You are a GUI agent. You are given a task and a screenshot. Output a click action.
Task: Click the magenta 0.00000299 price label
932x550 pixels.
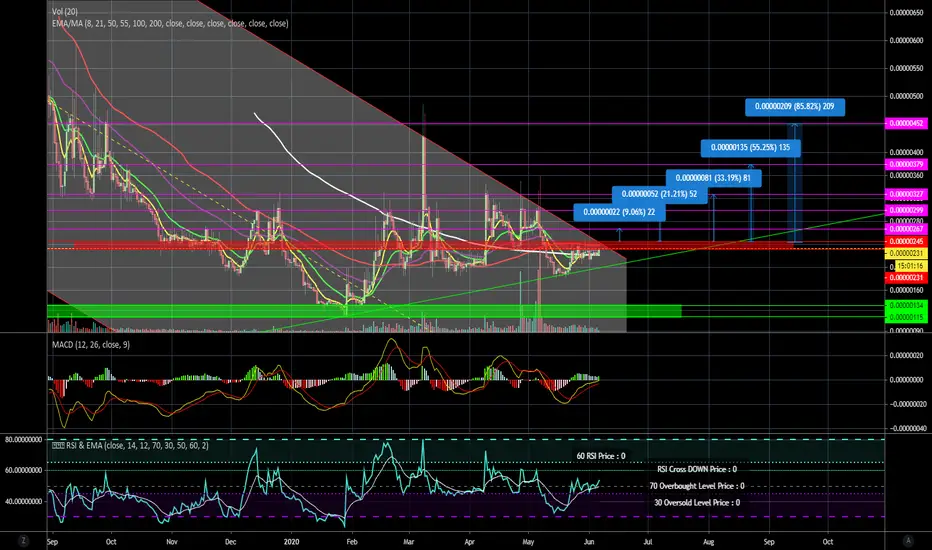tap(906, 210)
